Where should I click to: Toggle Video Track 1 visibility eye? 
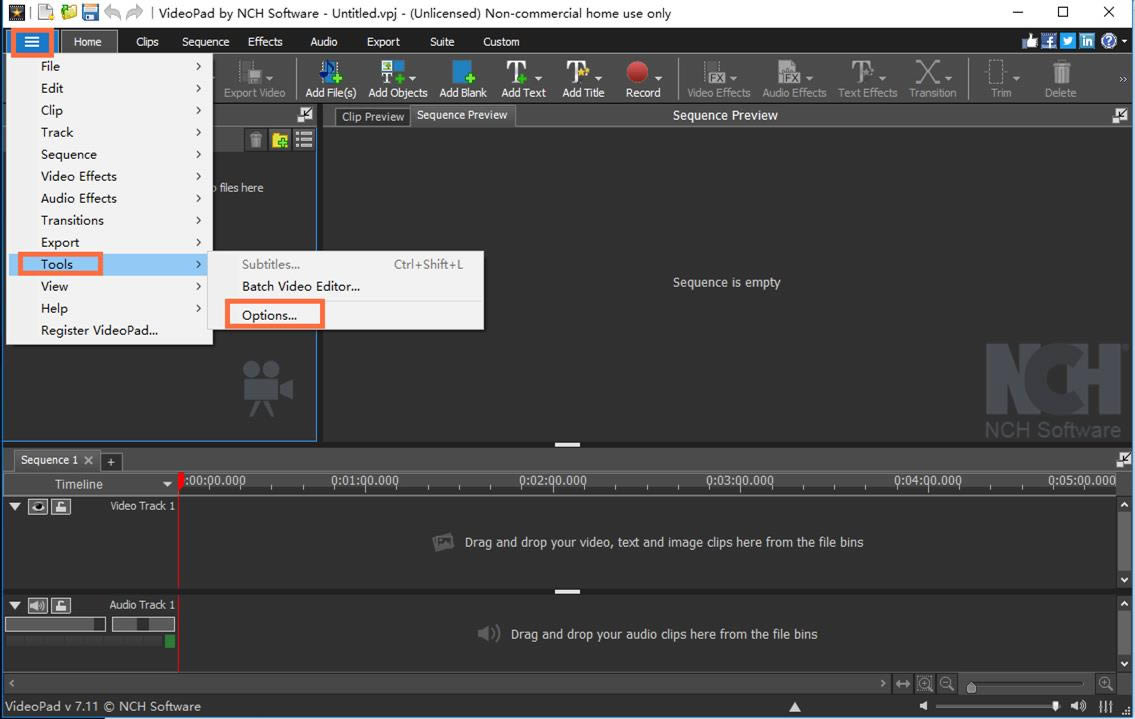point(38,507)
